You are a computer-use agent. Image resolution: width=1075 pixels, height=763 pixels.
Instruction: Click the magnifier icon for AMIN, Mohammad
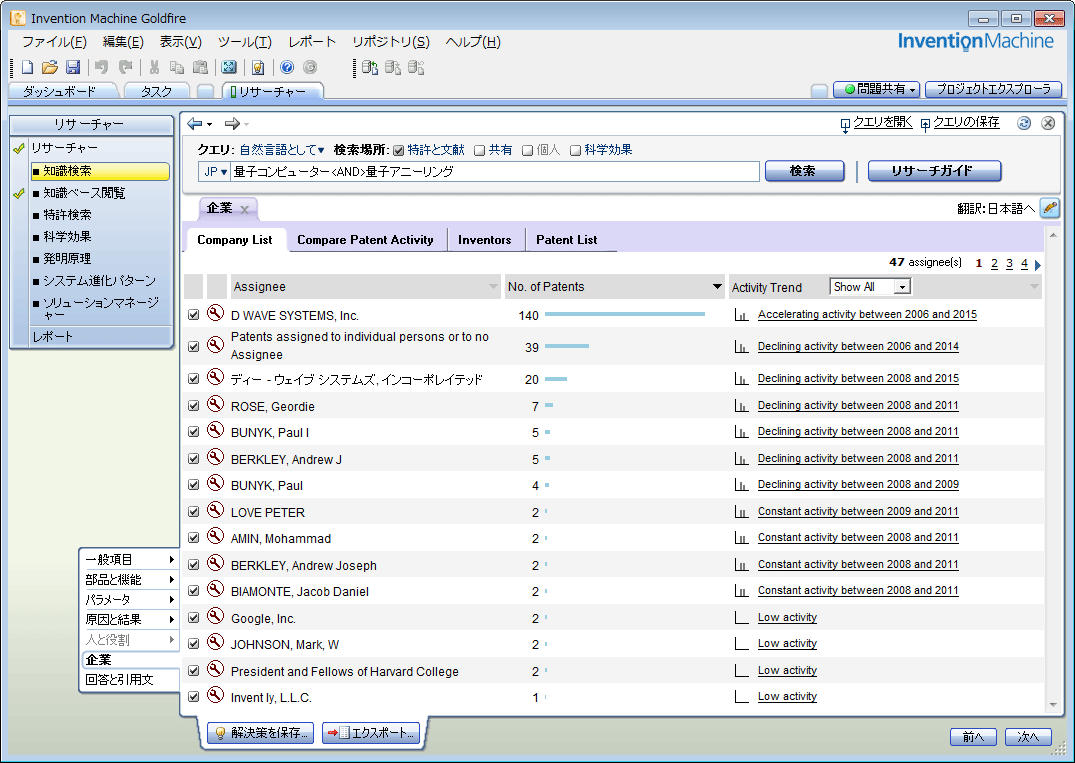[x=215, y=536]
